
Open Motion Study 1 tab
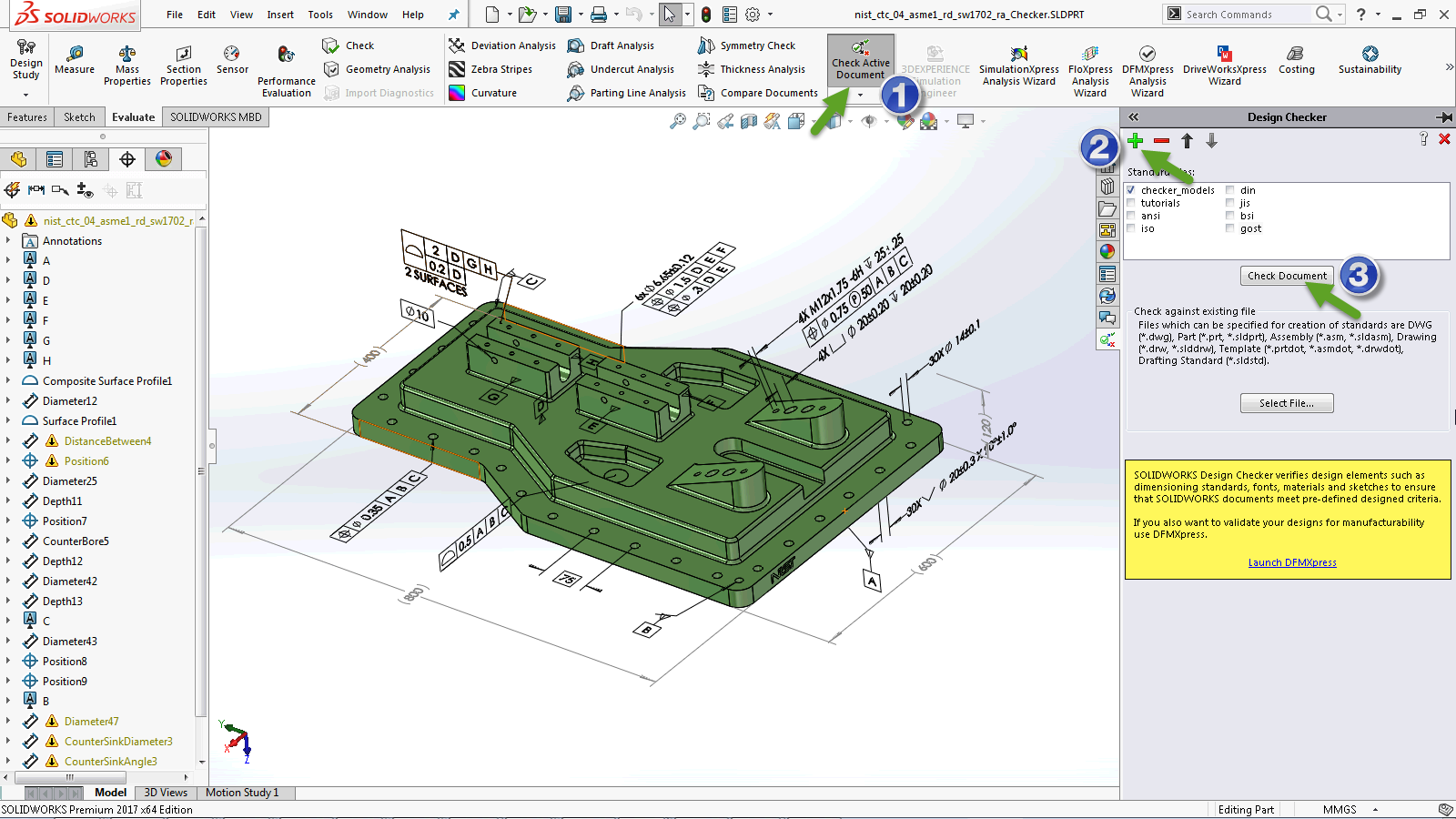(x=242, y=793)
